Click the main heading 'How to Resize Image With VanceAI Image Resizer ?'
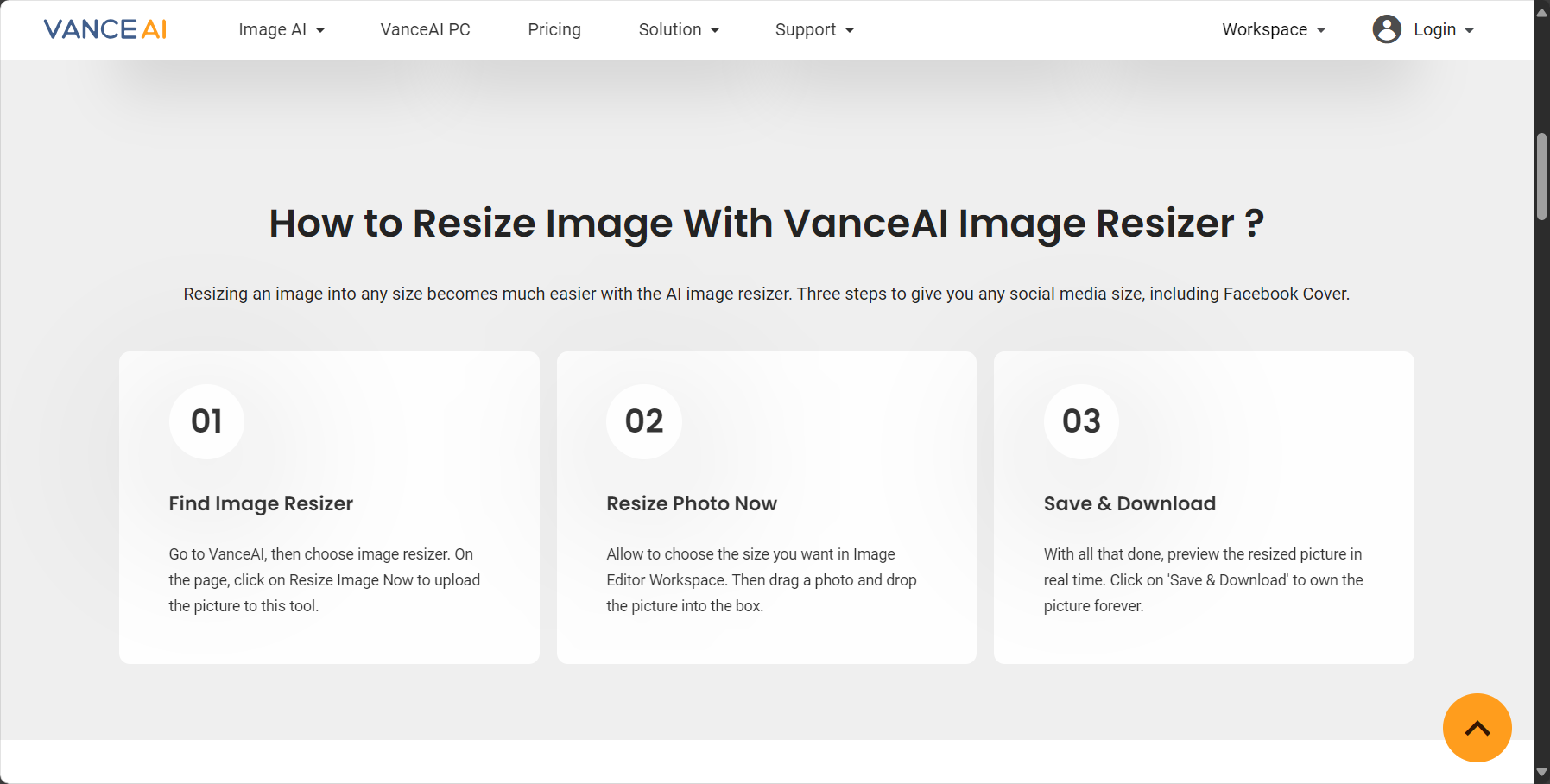The height and width of the screenshot is (784, 1550). click(x=767, y=224)
